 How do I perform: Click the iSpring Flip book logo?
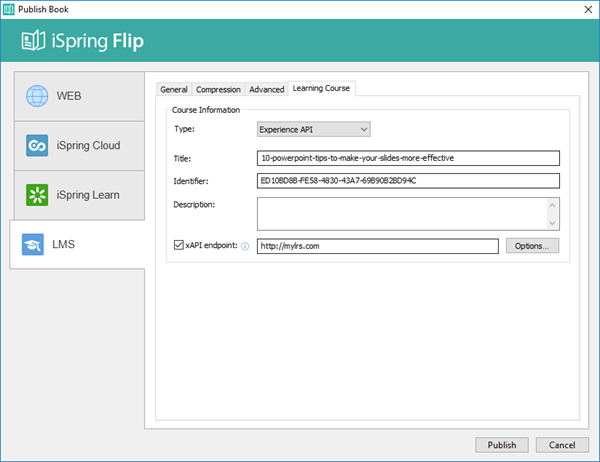(33, 41)
